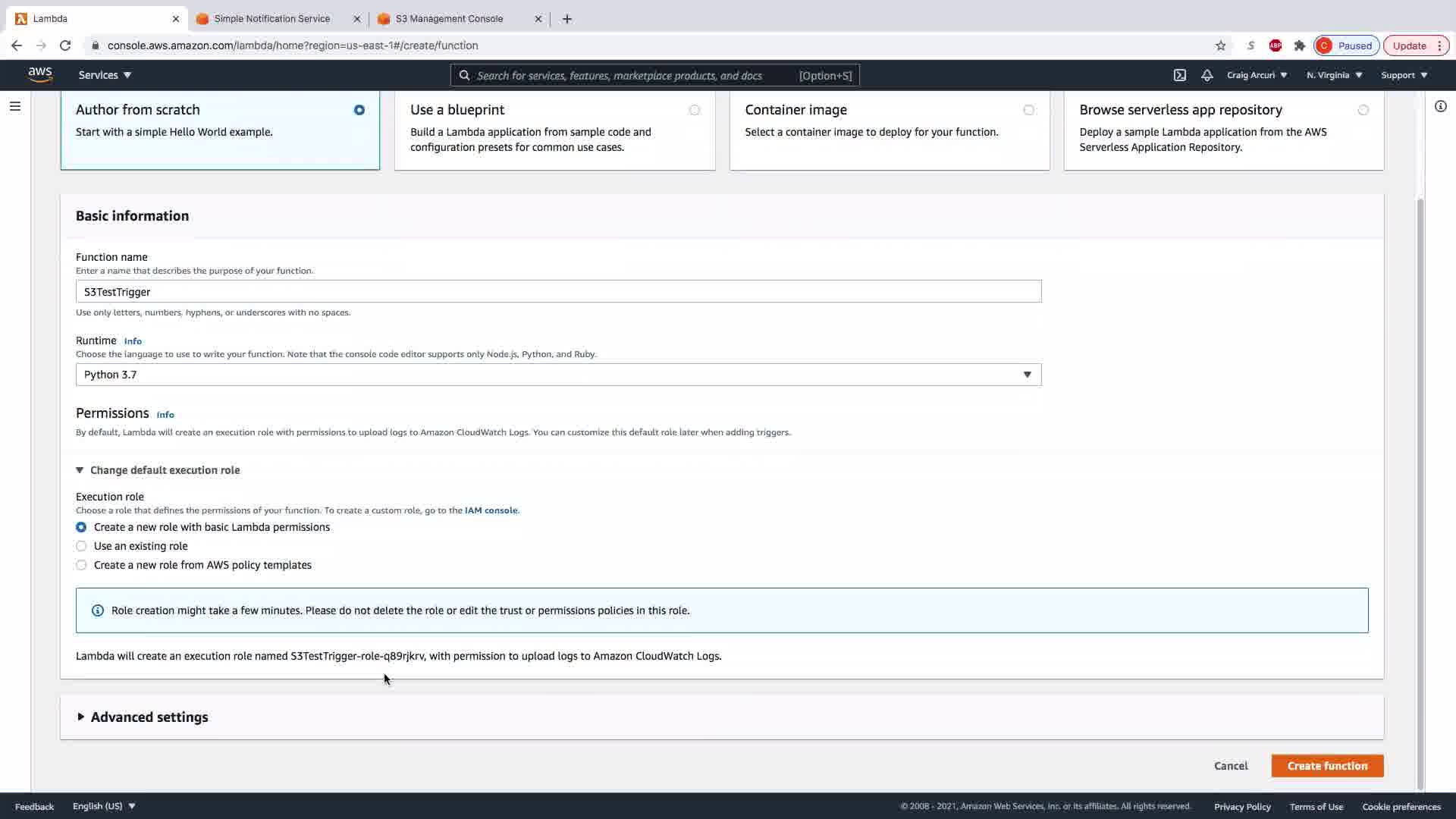Click the AWS logo home icon
1456x819 pixels.
40,74
